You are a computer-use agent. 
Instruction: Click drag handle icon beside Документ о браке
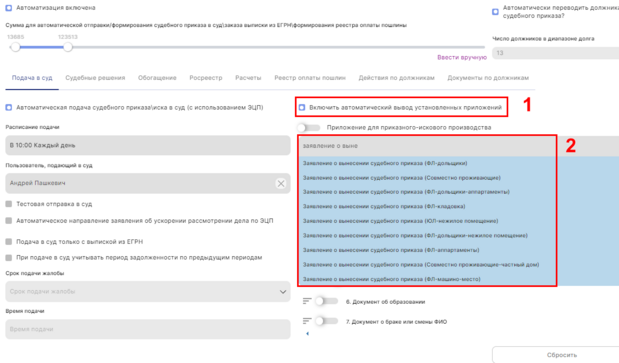point(307,321)
